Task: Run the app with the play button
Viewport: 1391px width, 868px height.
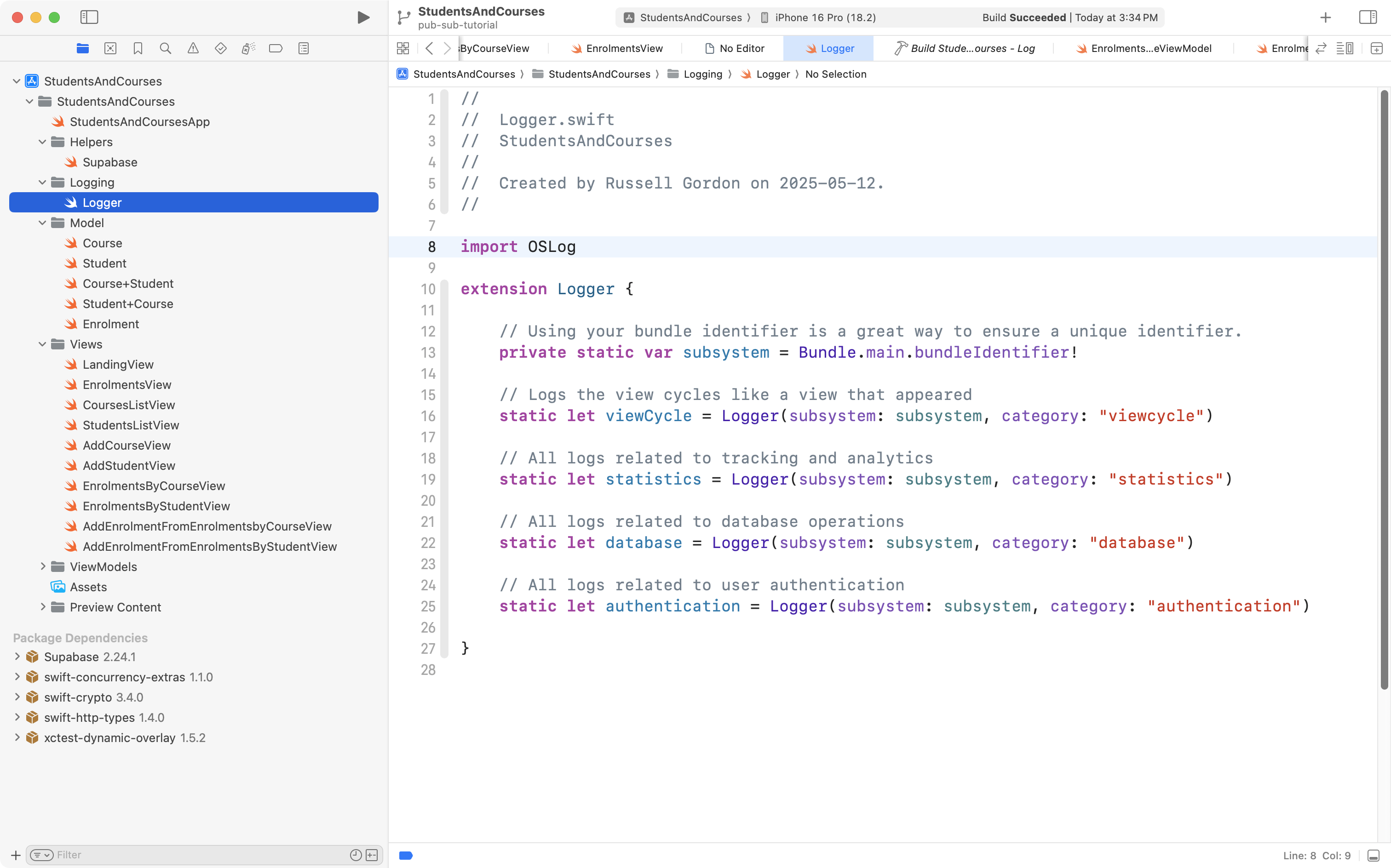Action: (363, 17)
